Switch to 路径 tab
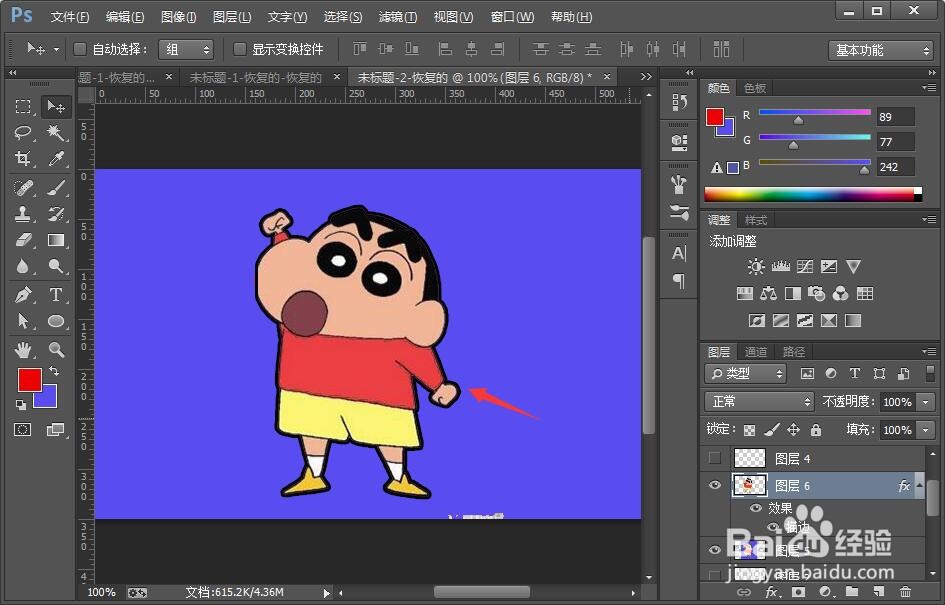This screenshot has height=605, width=945. point(794,351)
